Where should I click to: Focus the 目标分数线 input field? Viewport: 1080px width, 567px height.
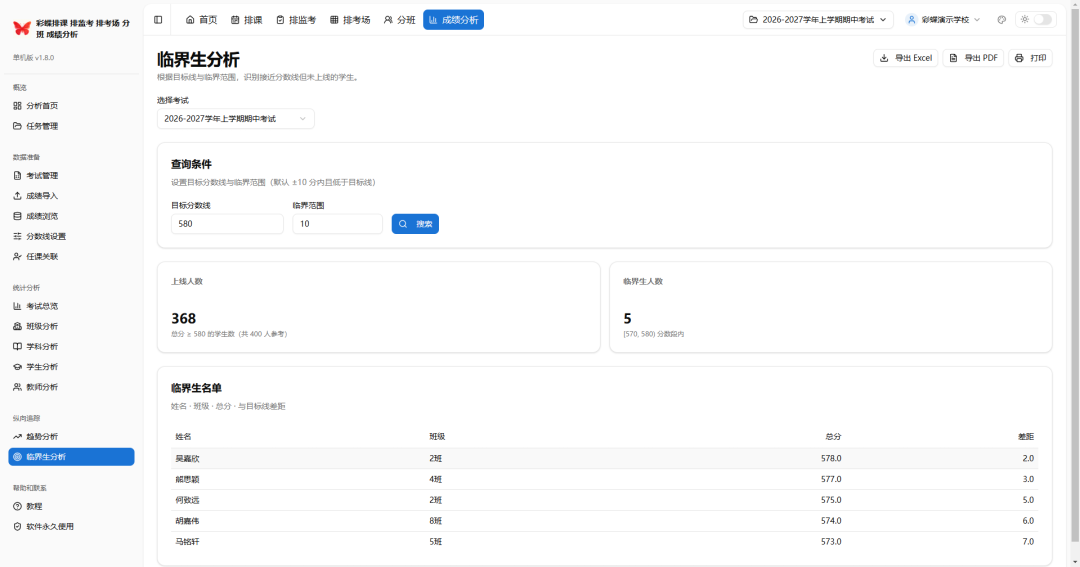[227, 224]
